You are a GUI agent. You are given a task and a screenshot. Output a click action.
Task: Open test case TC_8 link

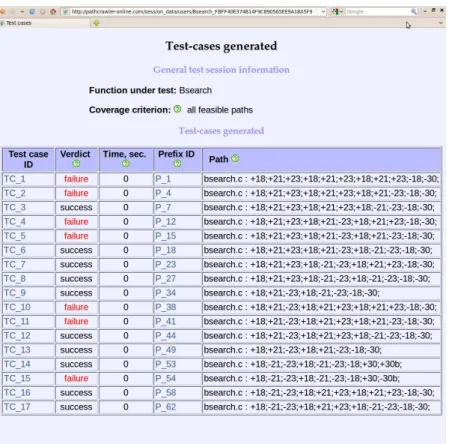pos(14,279)
